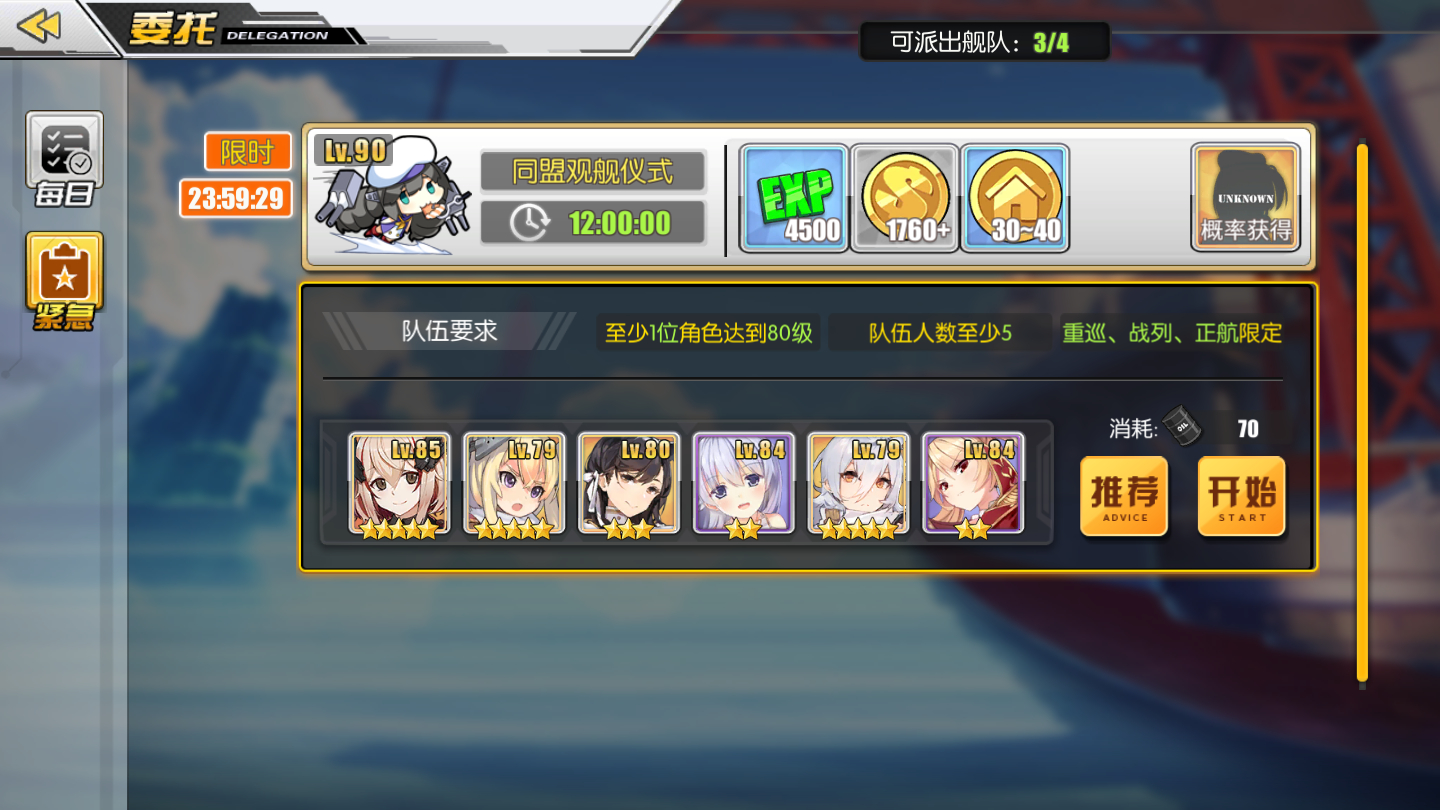Collapse the 同盟观舰仪式 commission entry
Screen dimensions: 1440x810
(808, 197)
